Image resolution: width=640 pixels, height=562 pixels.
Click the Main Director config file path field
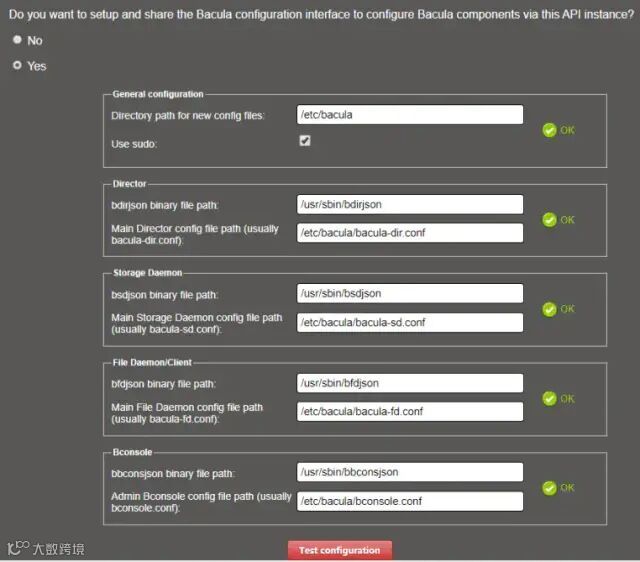(x=410, y=233)
